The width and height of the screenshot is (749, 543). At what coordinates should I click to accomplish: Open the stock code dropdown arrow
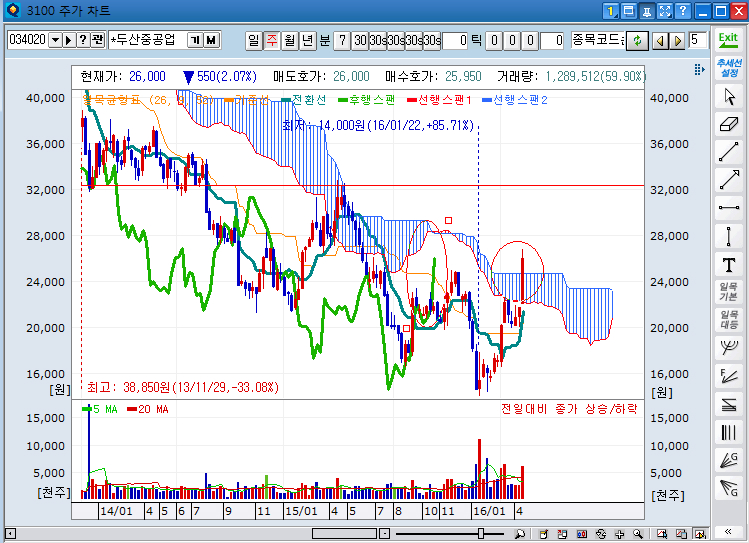point(55,40)
